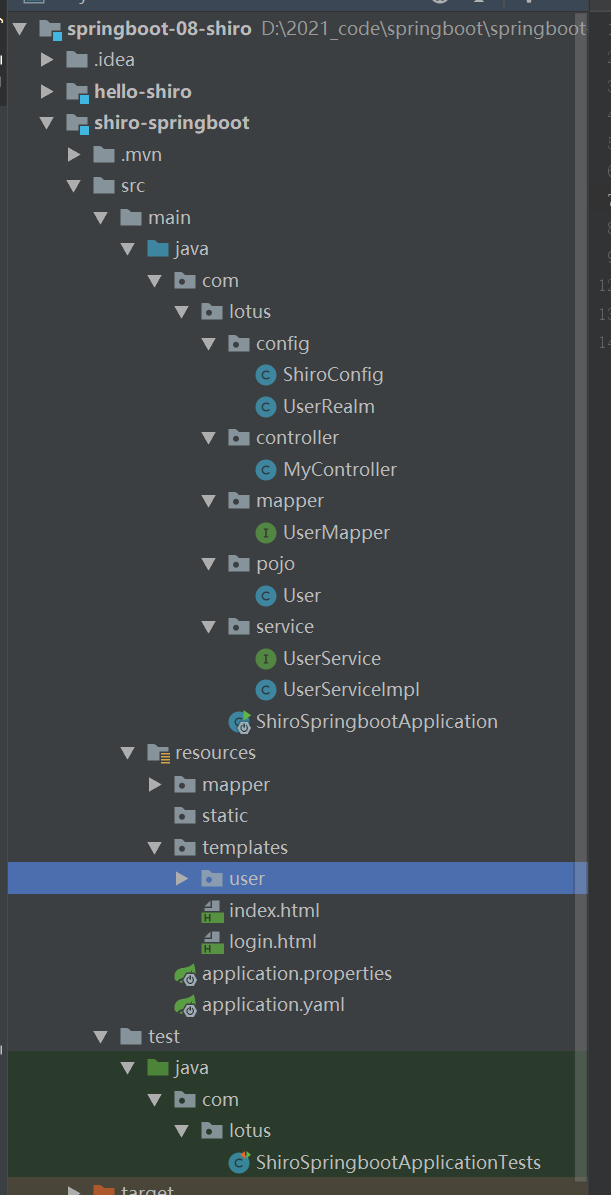Select the MyController class

point(339,470)
